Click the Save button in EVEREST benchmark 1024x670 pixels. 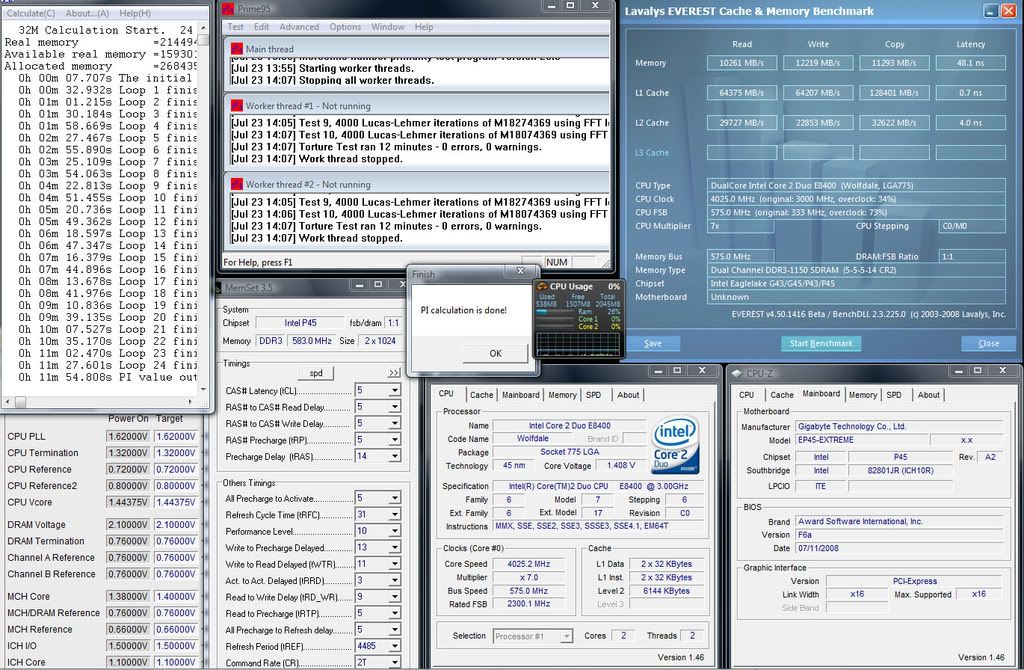(653, 343)
